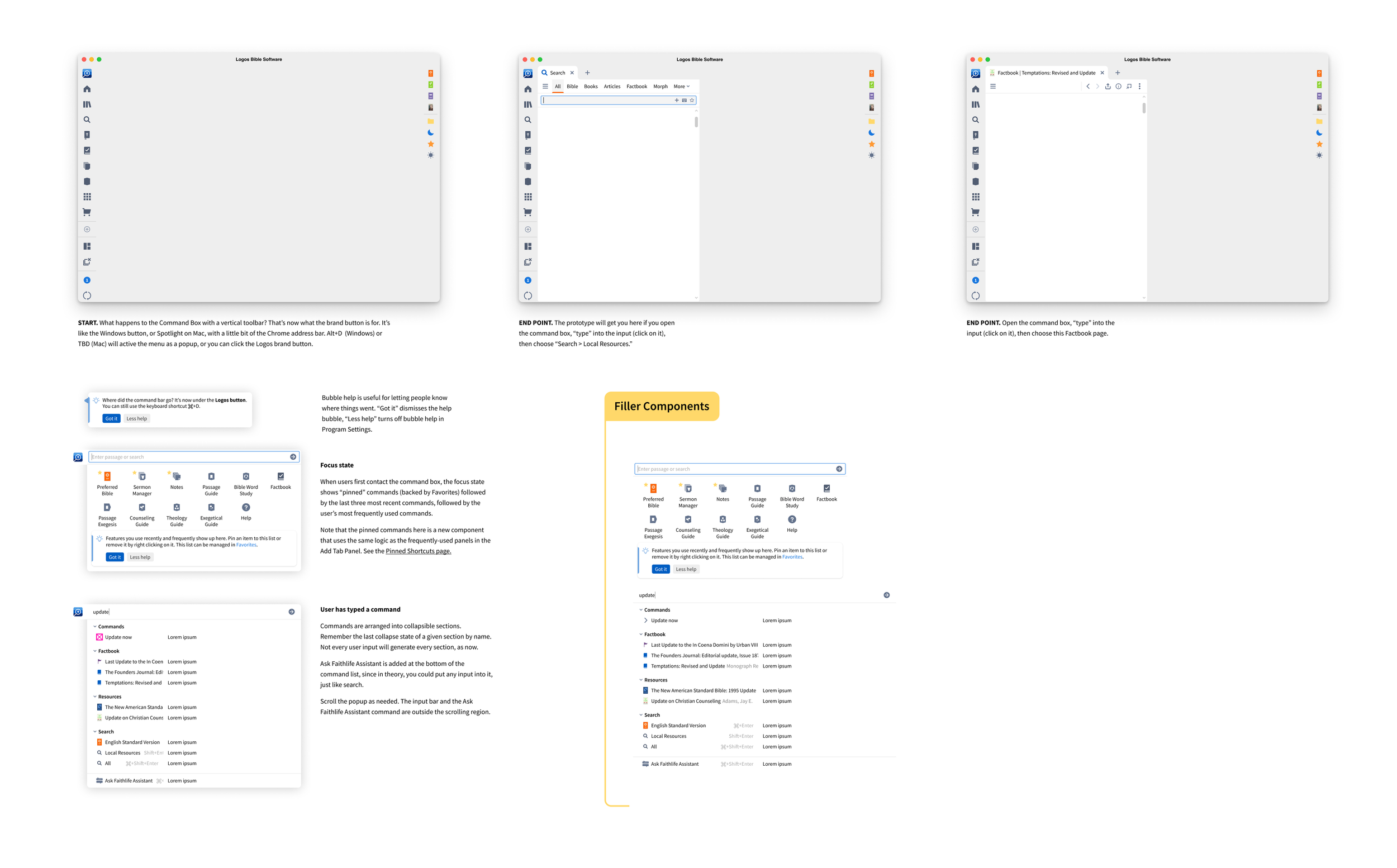Toggle the favorite star in the Search tab's input box
1397x868 pixels.
tap(692, 101)
